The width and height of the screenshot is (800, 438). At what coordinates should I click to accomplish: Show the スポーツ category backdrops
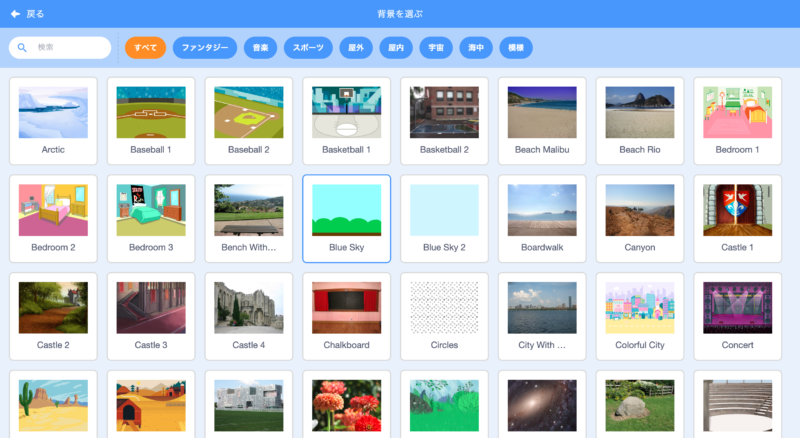coord(309,48)
